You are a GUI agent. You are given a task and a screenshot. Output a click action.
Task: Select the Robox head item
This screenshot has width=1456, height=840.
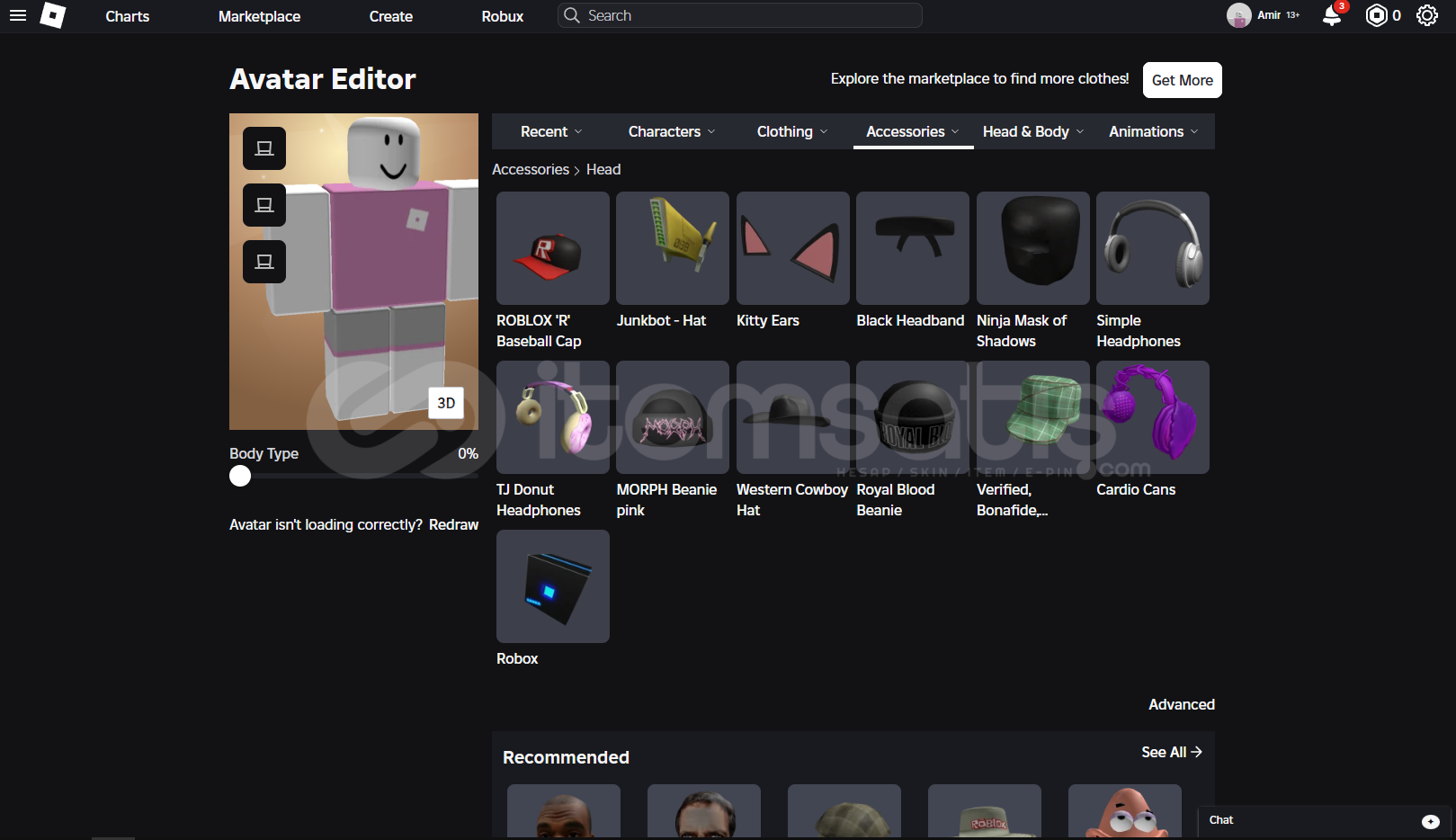[x=553, y=586]
